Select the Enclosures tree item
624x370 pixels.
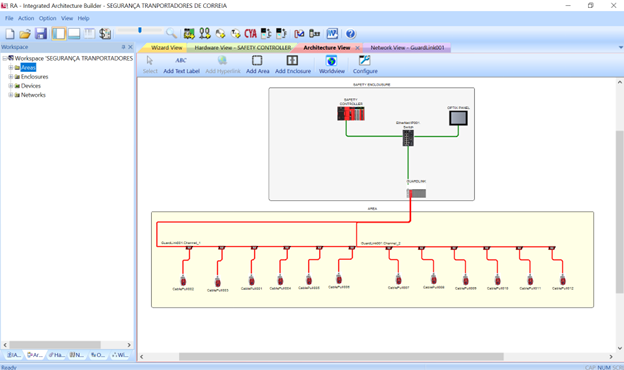pos(34,76)
